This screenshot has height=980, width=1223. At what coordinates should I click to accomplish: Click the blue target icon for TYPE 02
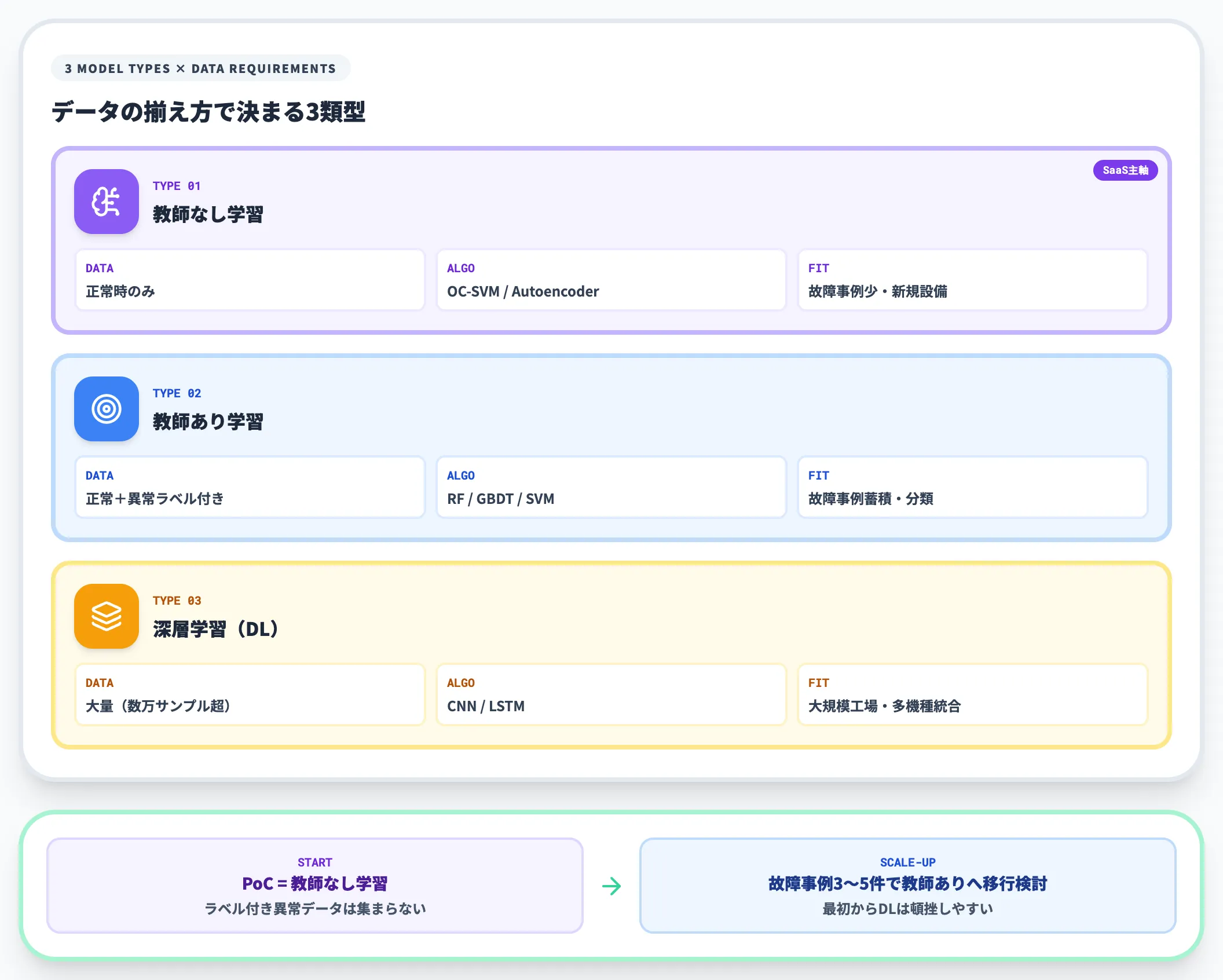click(x=107, y=409)
